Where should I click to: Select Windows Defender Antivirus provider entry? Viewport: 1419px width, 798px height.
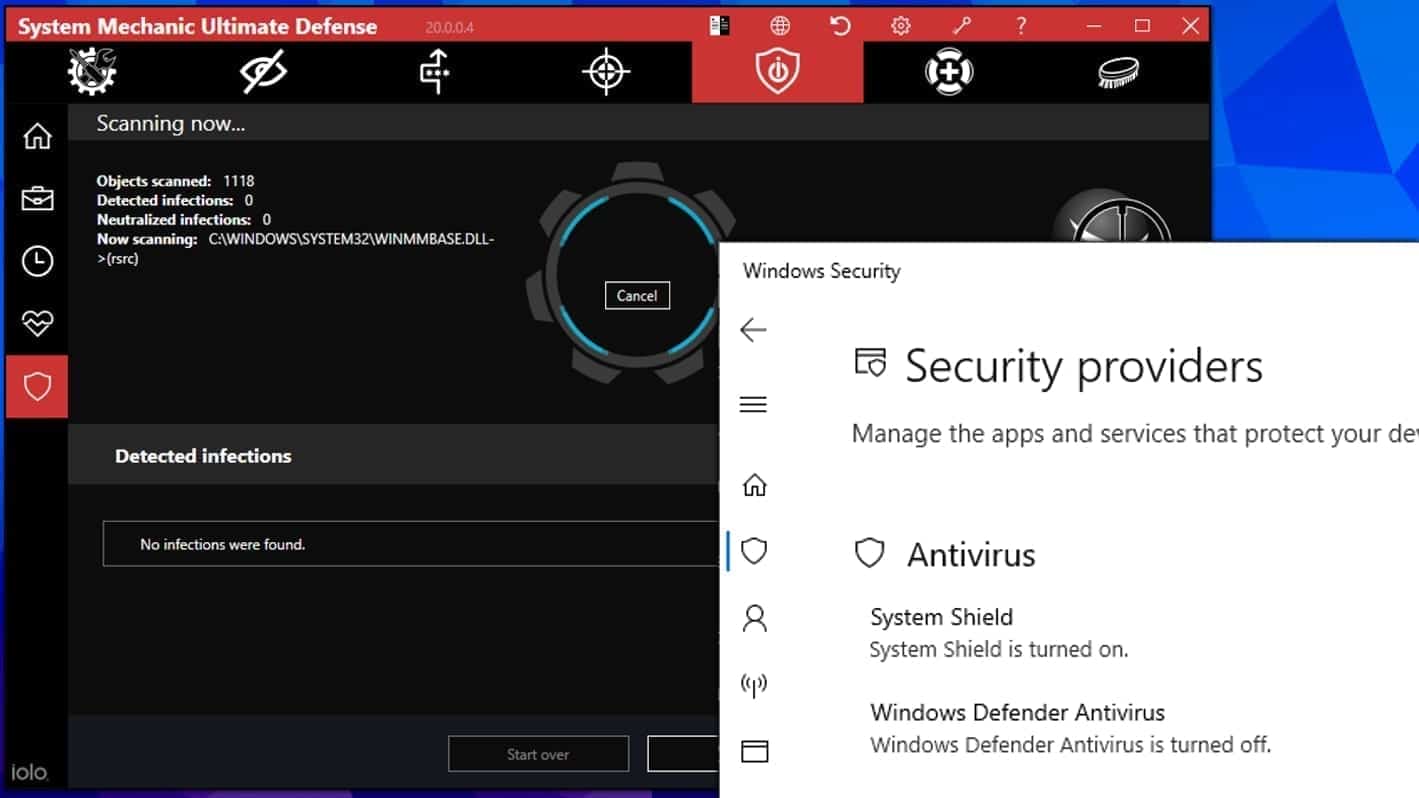click(x=1017, y=713)
